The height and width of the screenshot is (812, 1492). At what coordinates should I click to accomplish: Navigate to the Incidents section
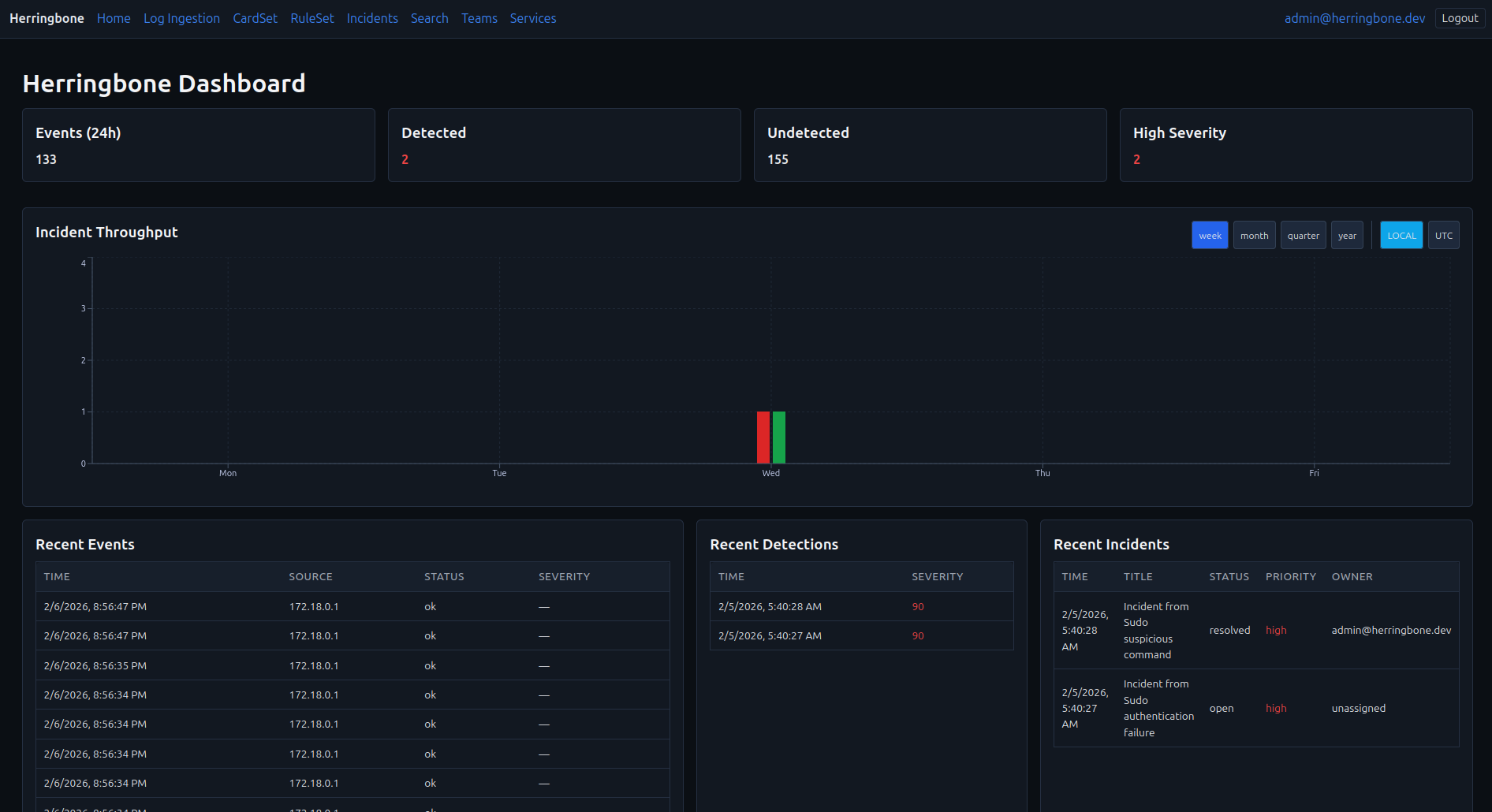[372, 18]
